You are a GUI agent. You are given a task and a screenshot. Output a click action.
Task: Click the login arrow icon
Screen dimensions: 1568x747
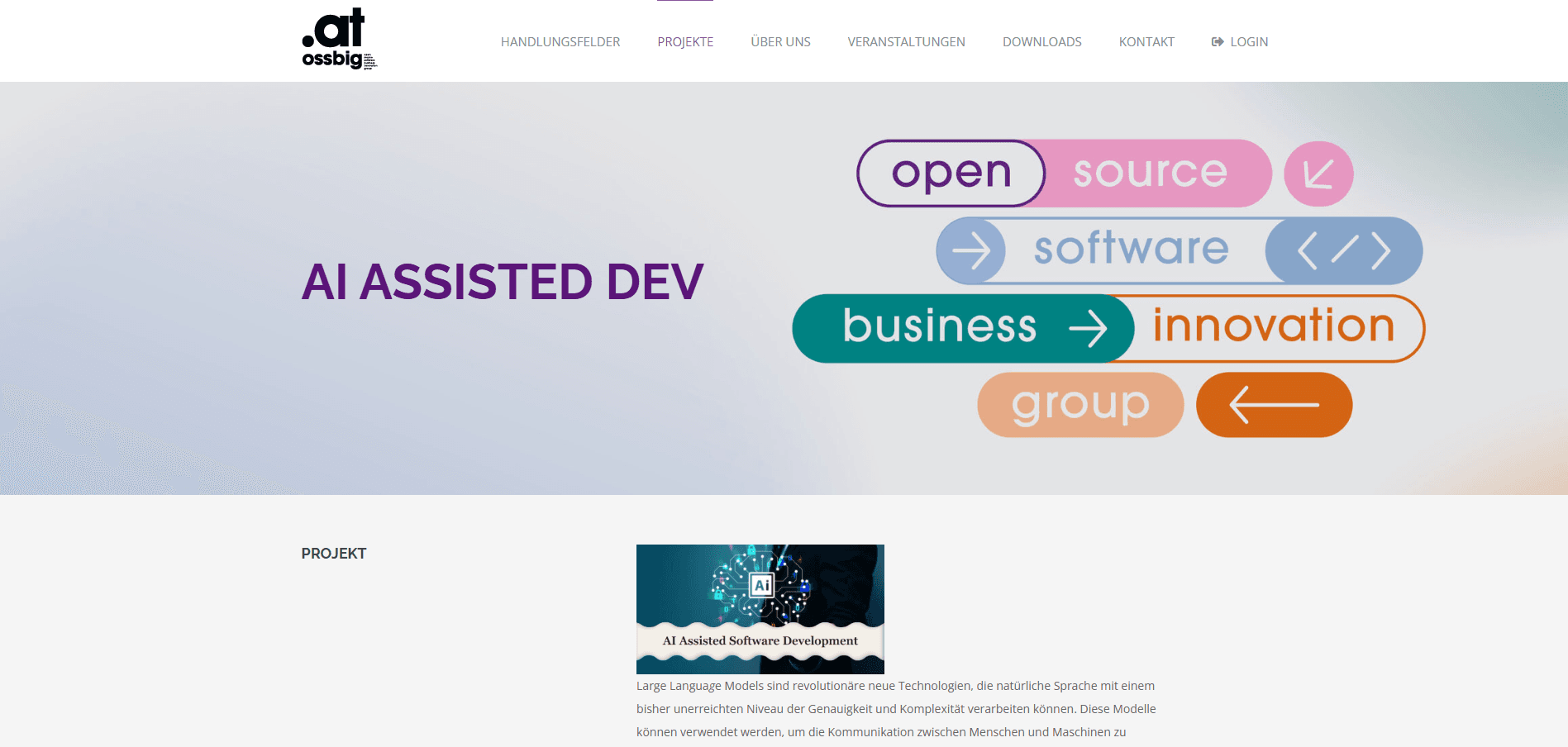click(1217, 42)
